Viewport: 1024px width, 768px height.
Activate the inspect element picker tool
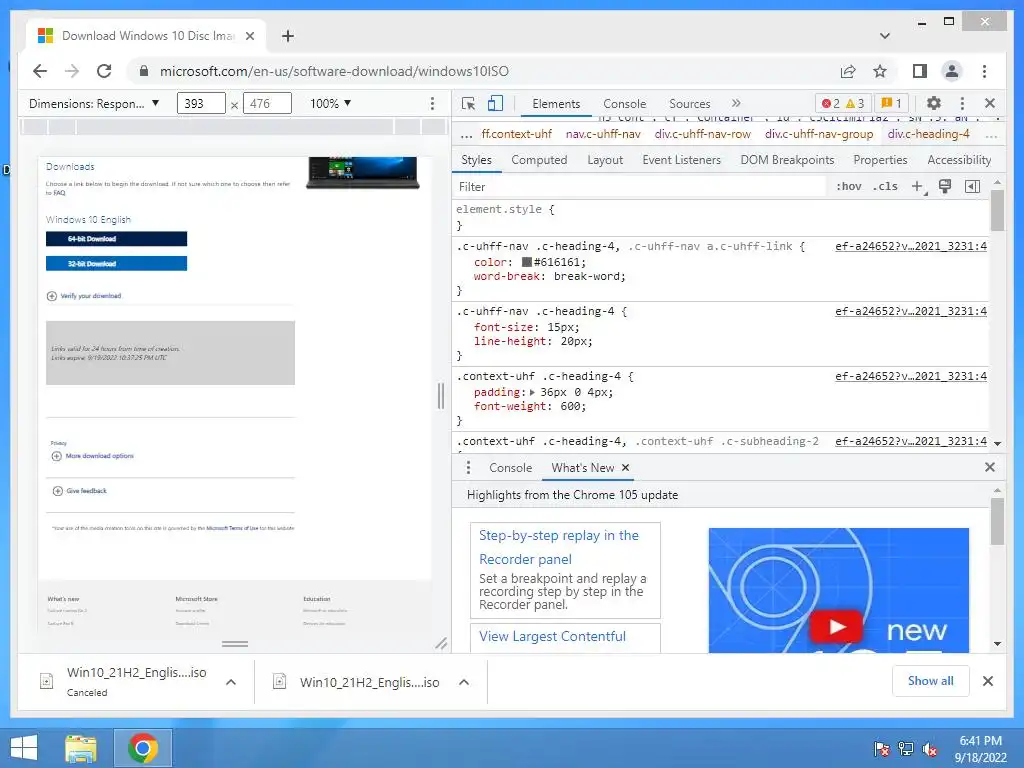point(468,103)
